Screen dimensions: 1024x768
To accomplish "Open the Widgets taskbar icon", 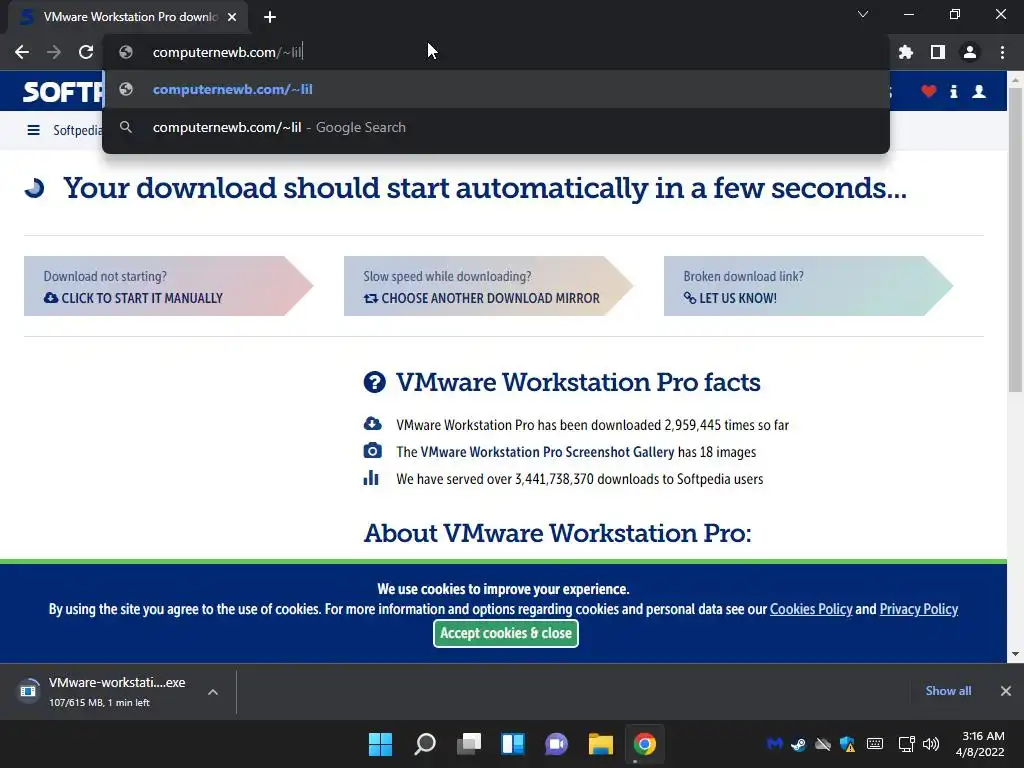I will 513,744.
